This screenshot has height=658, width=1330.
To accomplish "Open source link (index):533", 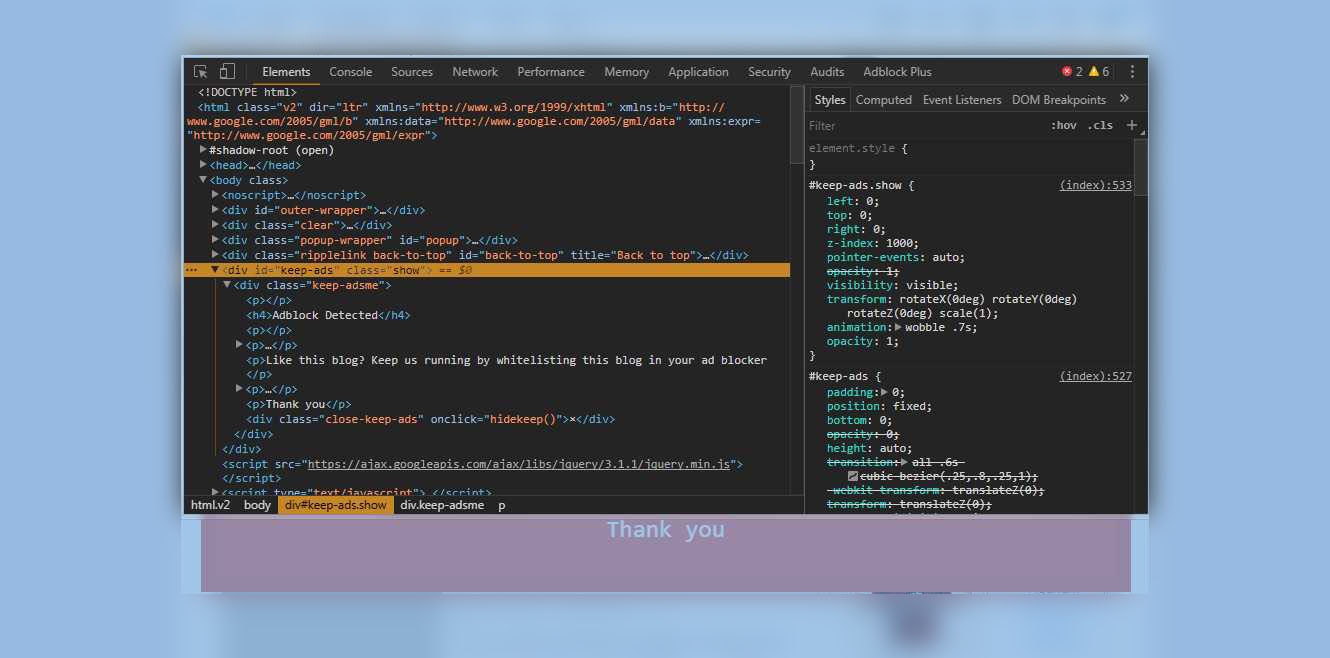I will pyautogui.click(x=1096, y=185).
